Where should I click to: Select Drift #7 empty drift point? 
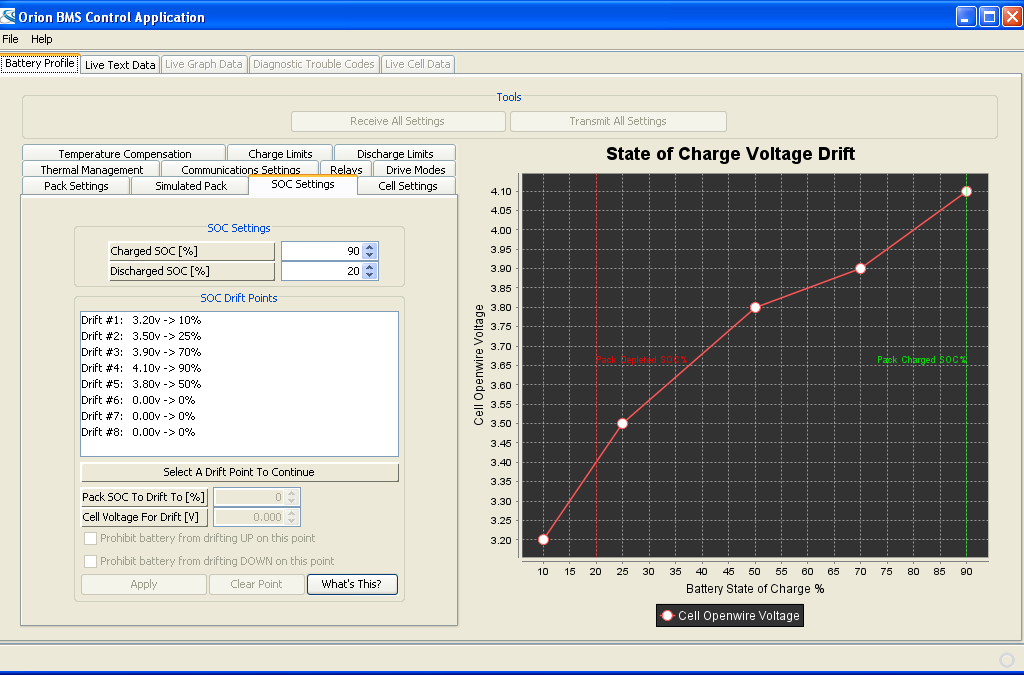pyautogui.click(x=239, y=416)
